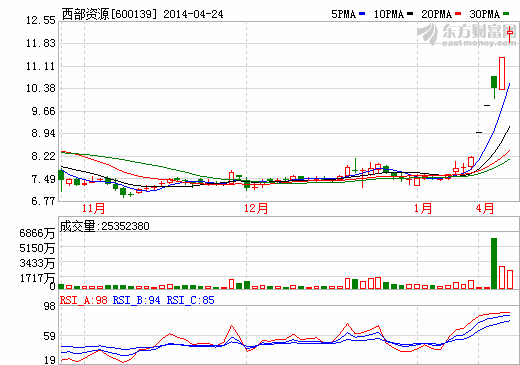Click the 7.49 price axis label
This screenshot has width=520, height=365.
coord(43,179)
